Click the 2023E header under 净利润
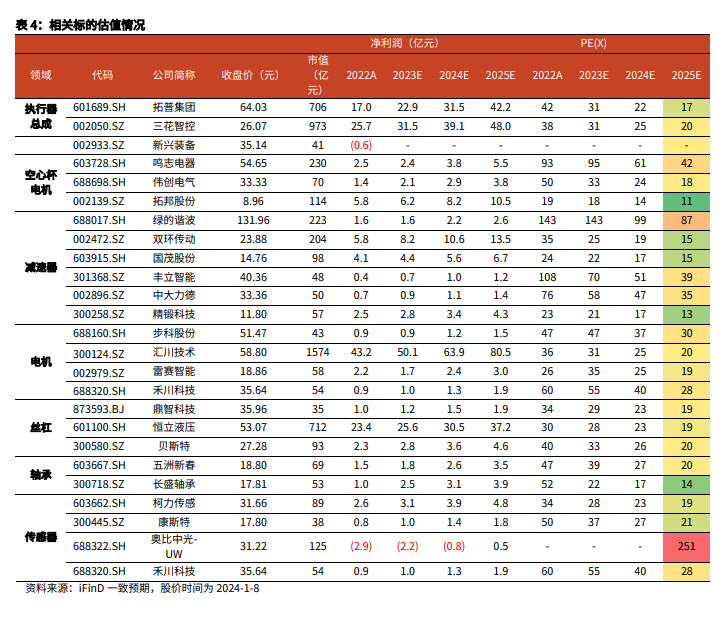Viewport: 724px width, 622px height. 407,75
